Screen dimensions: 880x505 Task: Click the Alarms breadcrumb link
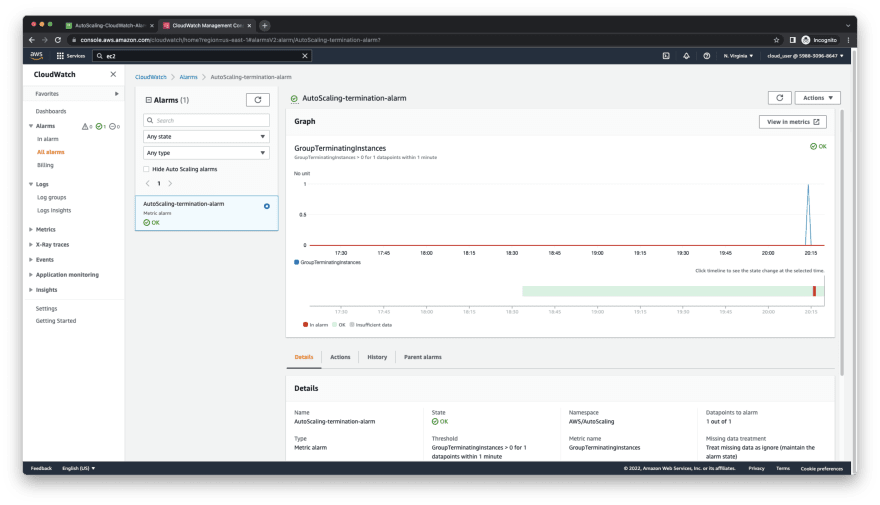pos(188,77)
